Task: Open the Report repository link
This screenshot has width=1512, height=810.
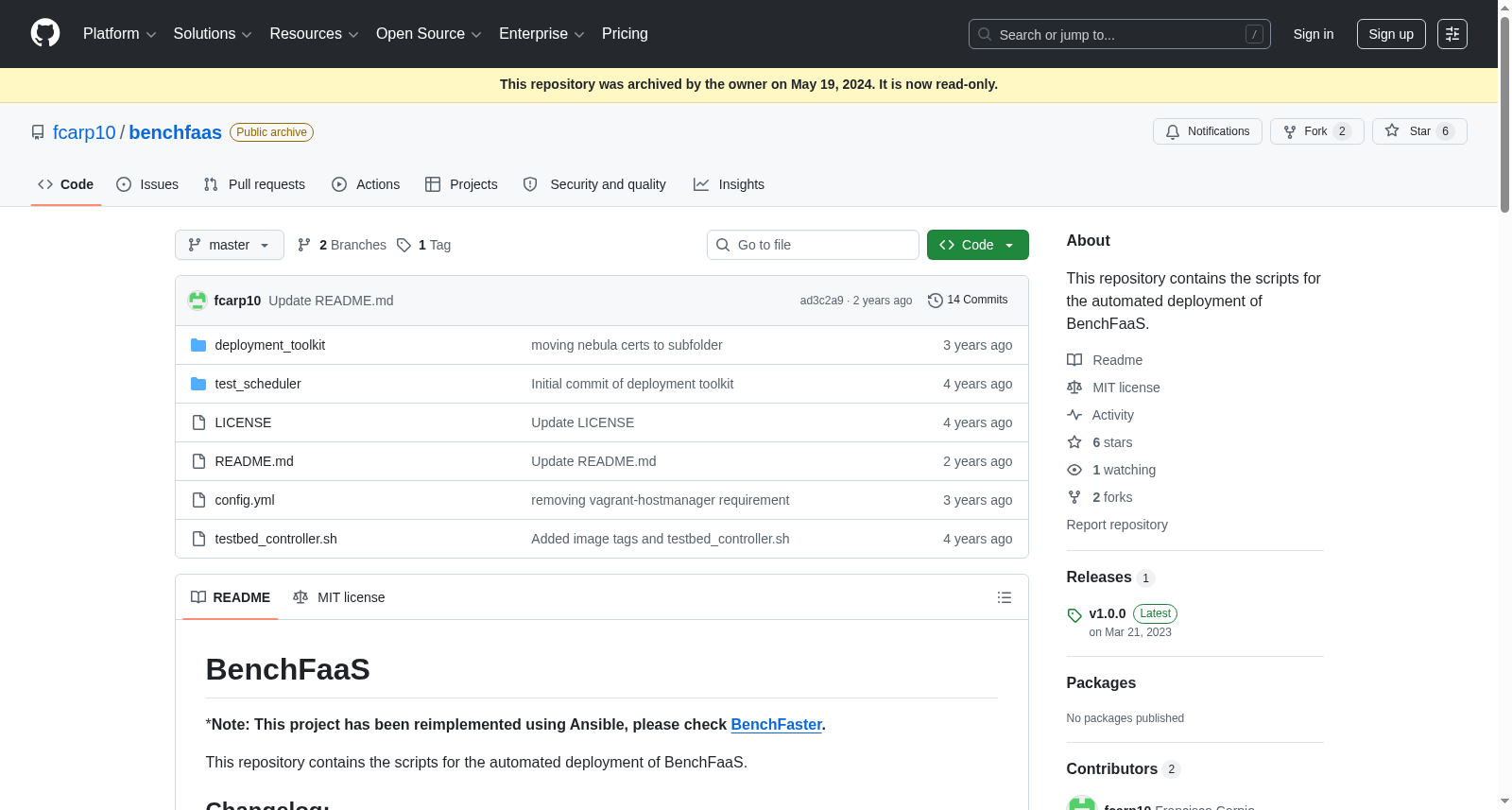Action: (1117, 525)
